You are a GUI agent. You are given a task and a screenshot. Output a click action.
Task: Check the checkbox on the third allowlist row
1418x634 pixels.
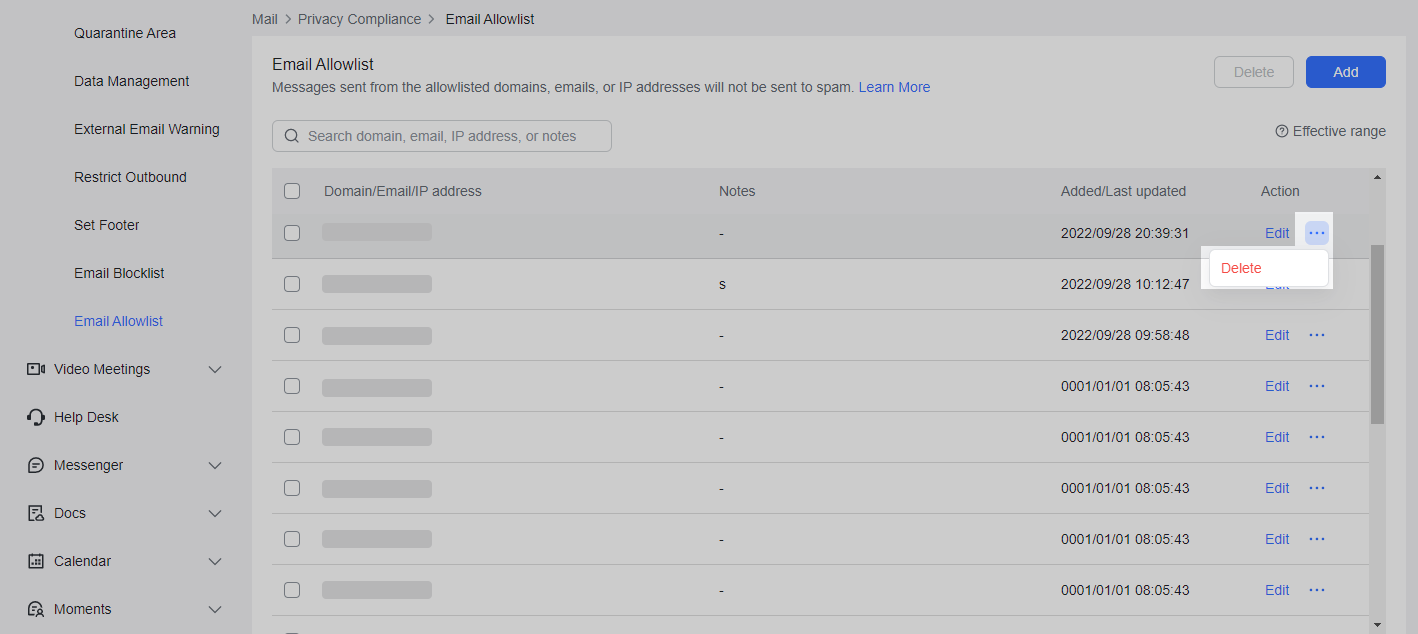[x=292, y=335]
